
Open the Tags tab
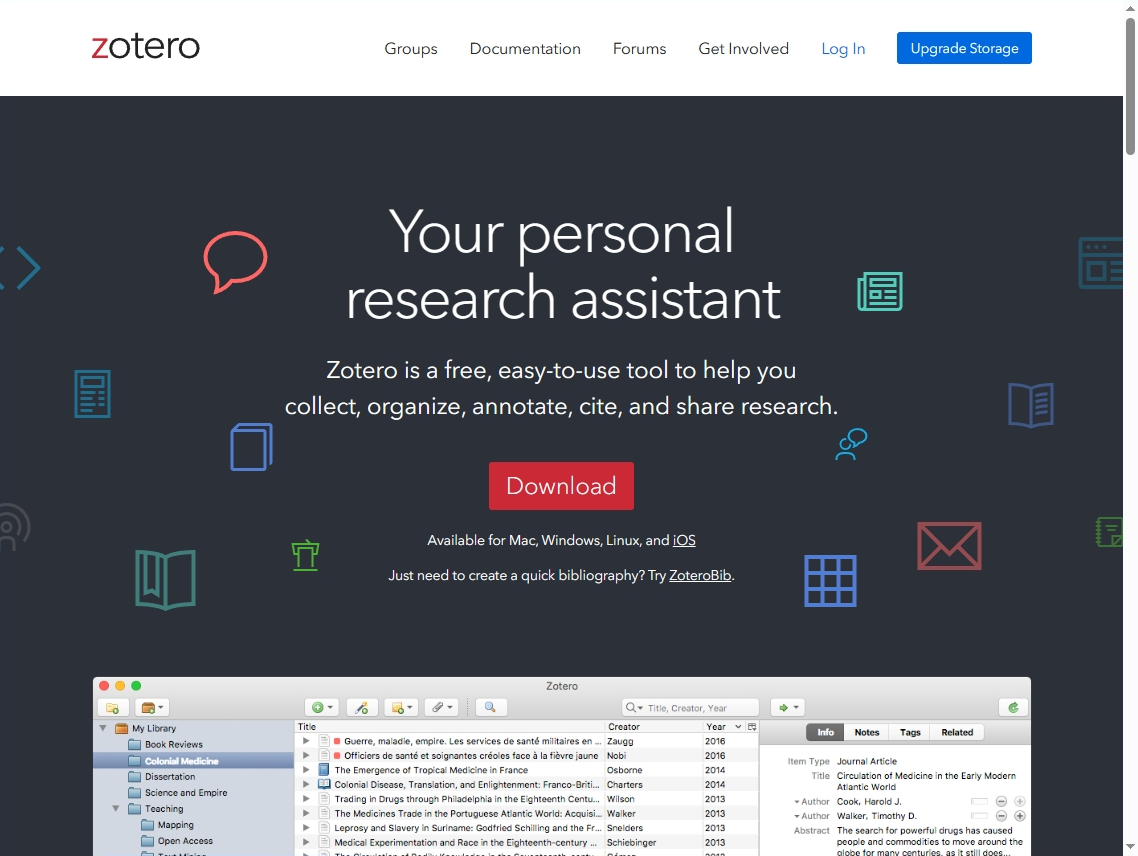pos(910,732)
